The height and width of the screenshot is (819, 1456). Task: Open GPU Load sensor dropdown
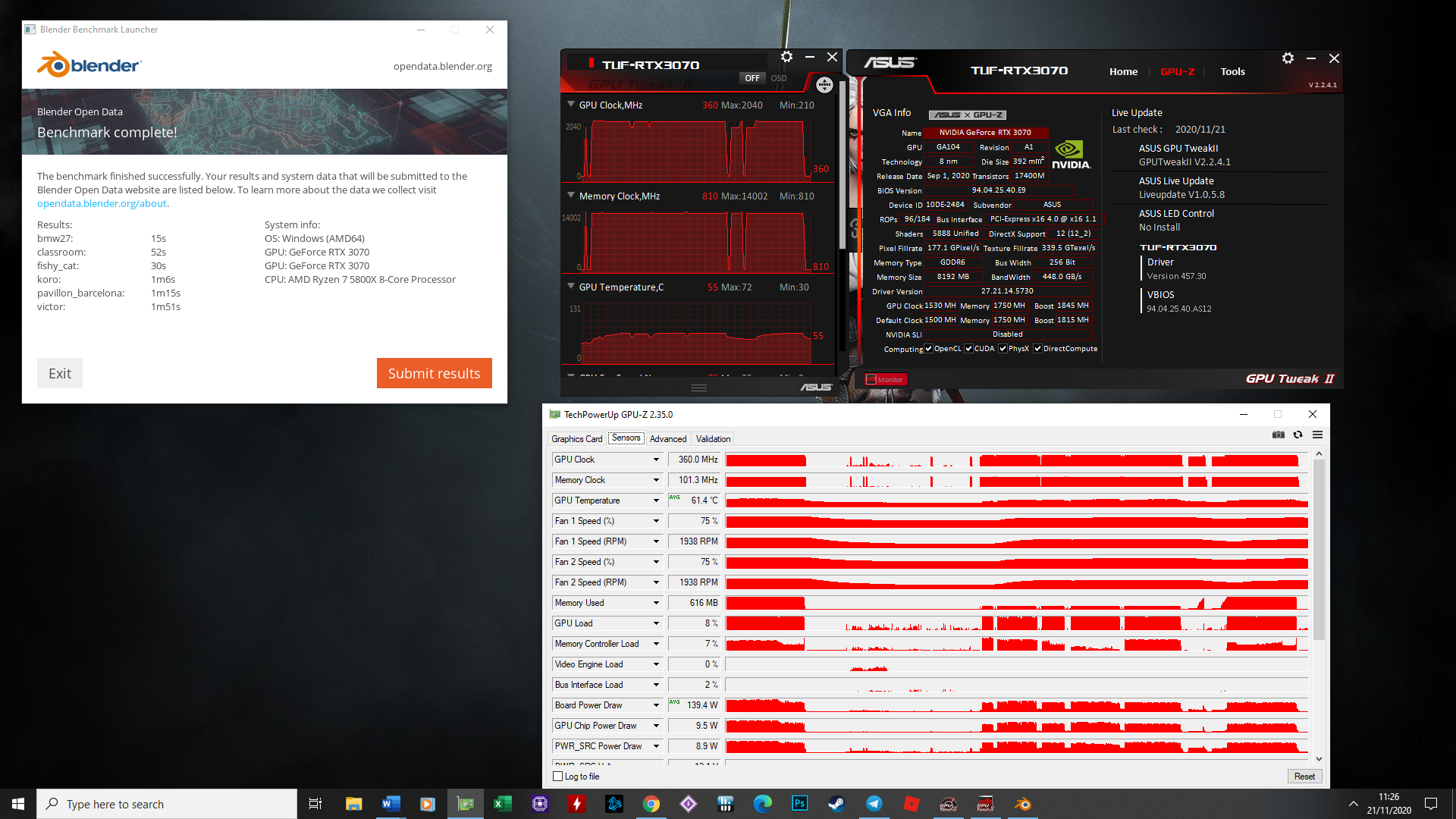656,623
